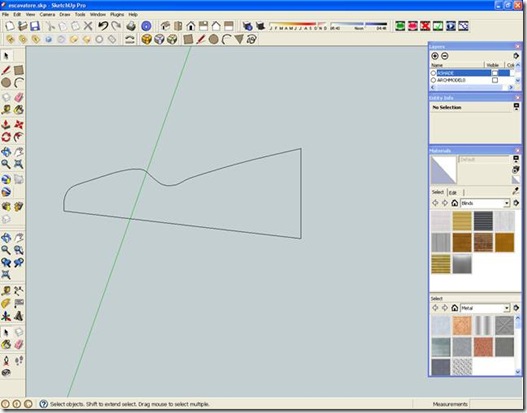Pick the Zoom magnifier tool
Viewport: 527px width, 413px height.
click(6, 164)
